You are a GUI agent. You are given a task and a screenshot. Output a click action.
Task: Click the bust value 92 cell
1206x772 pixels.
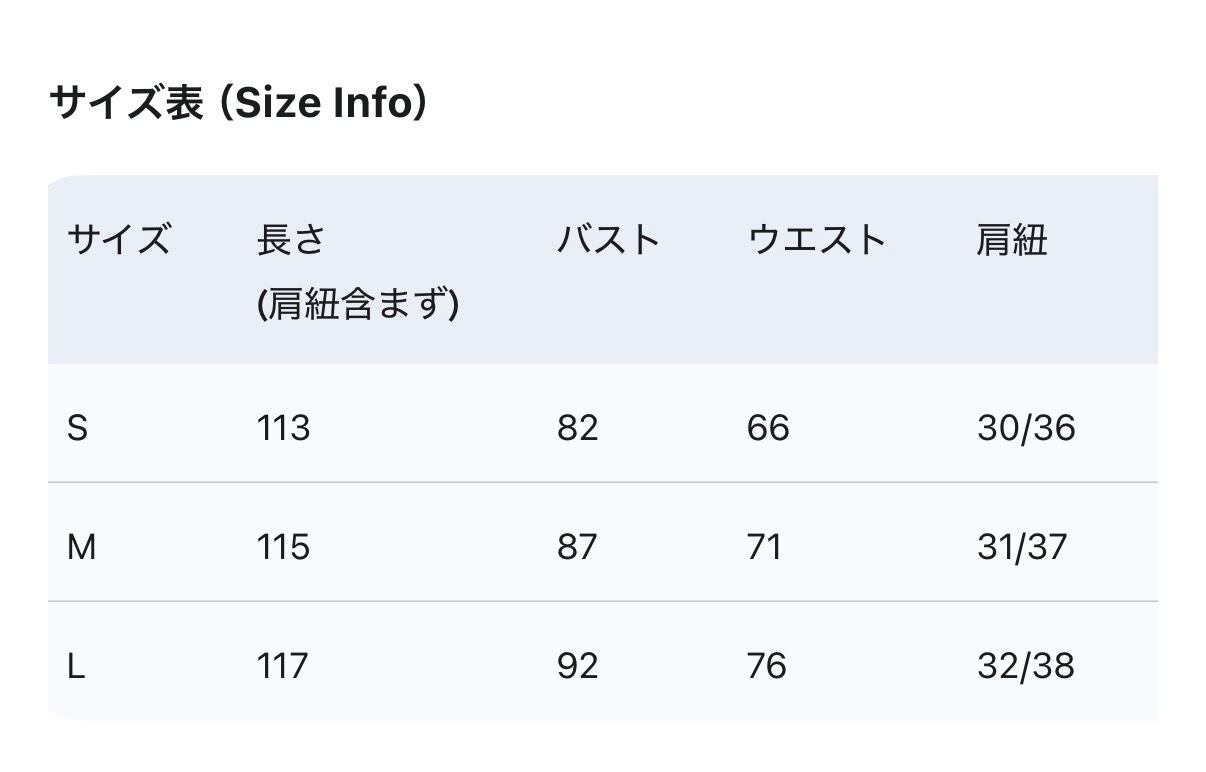577,666
